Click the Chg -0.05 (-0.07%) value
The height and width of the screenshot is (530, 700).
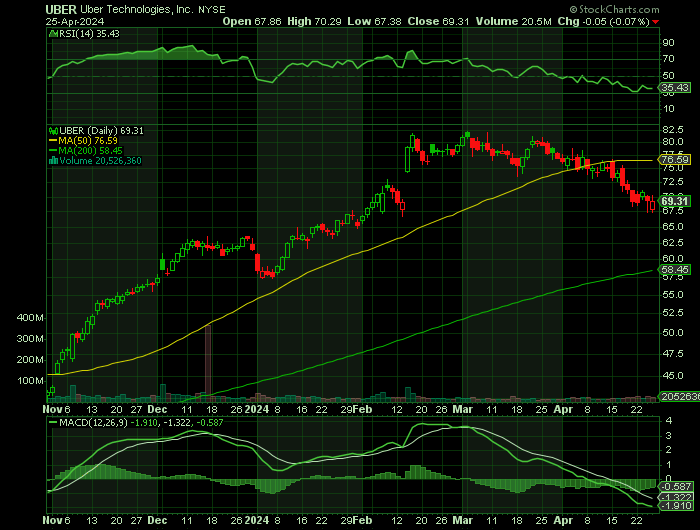tap(603, 21)
